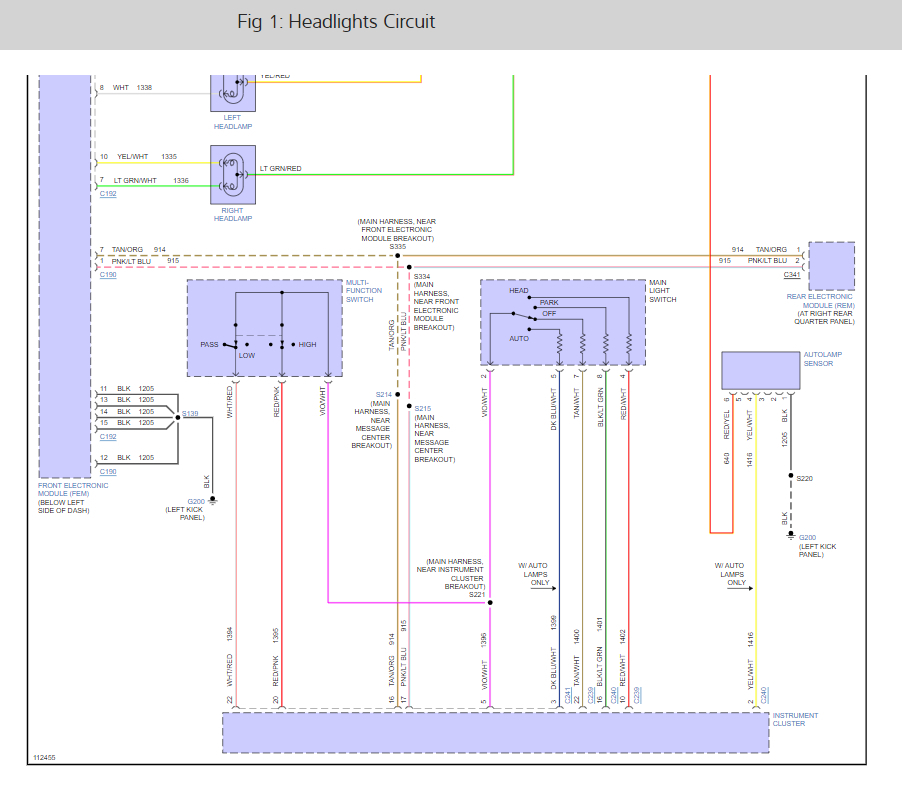Open C239 link beside RED/WHT wire

coord(637,696)
